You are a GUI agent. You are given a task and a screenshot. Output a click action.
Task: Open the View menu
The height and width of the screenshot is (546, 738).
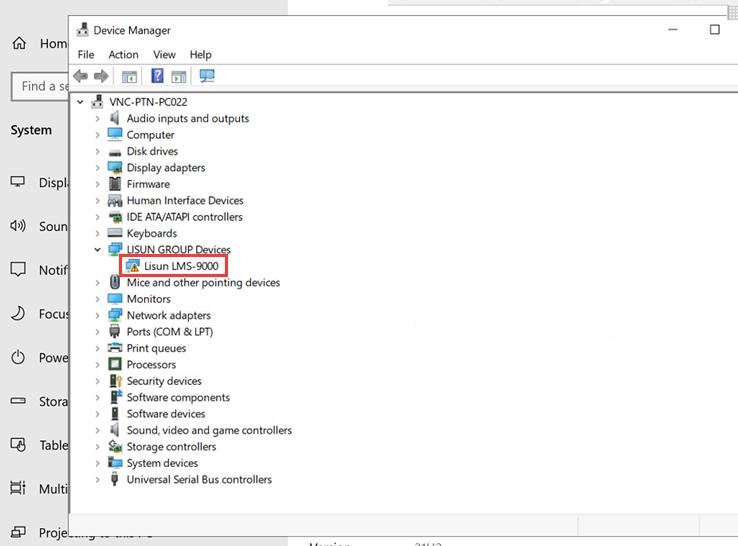(x=164, y=54)
